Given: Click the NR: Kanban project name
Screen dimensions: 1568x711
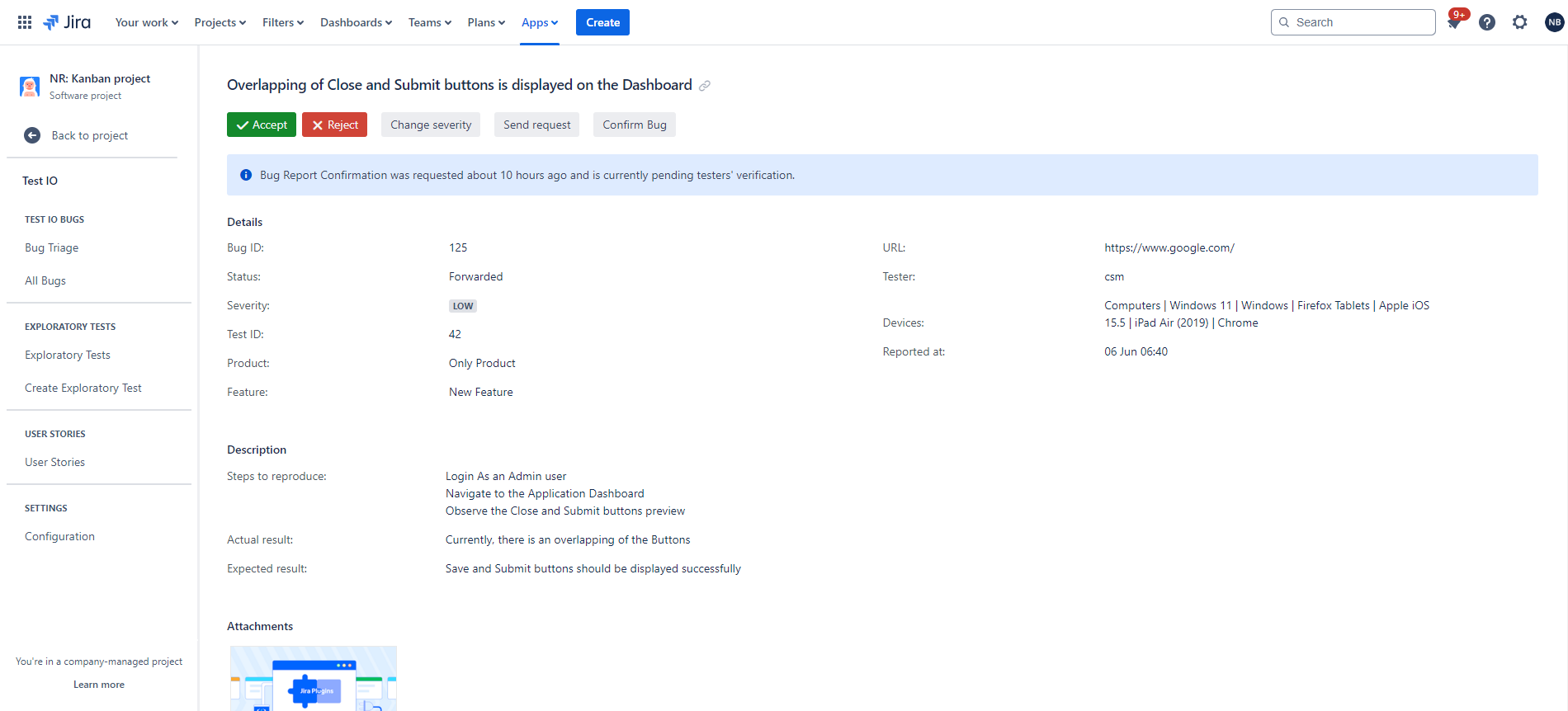Looking at the screenshot, I should point(100,78).
